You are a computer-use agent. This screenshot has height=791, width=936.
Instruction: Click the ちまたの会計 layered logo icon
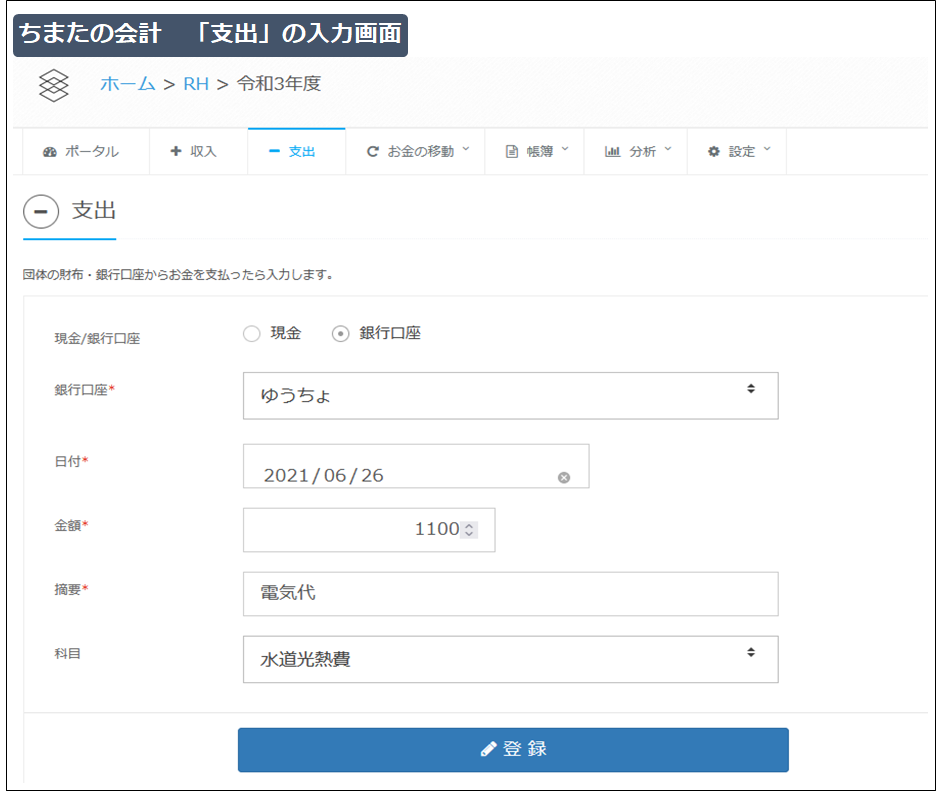[54, 86]
